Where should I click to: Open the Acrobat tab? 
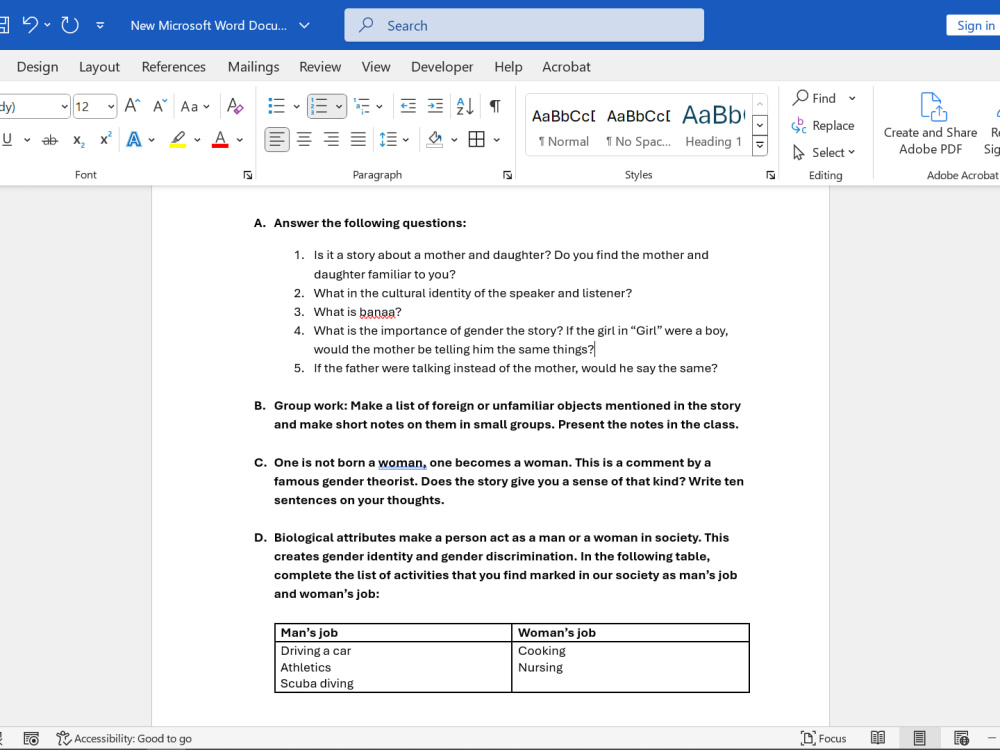pyautogui.click(x=566, y=66)
